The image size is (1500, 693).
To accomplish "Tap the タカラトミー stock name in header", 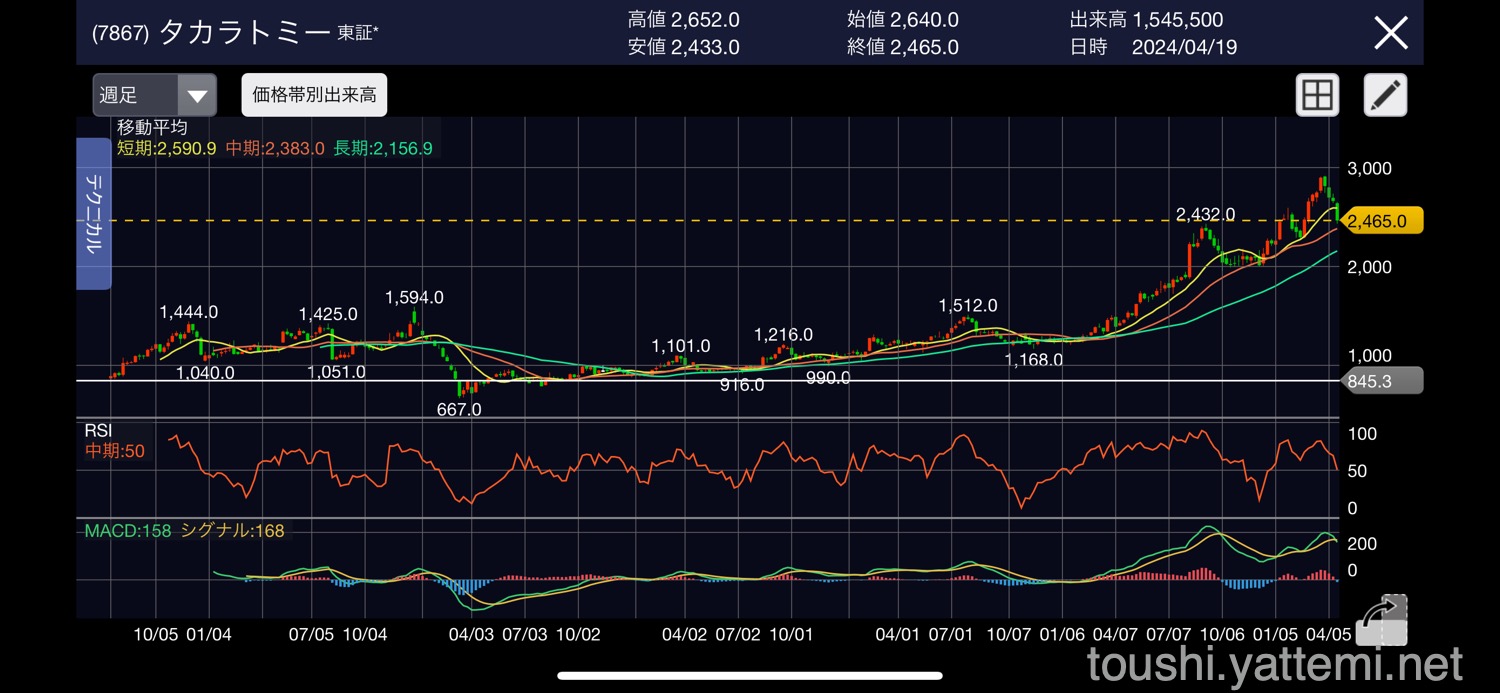I will (244, 33).
